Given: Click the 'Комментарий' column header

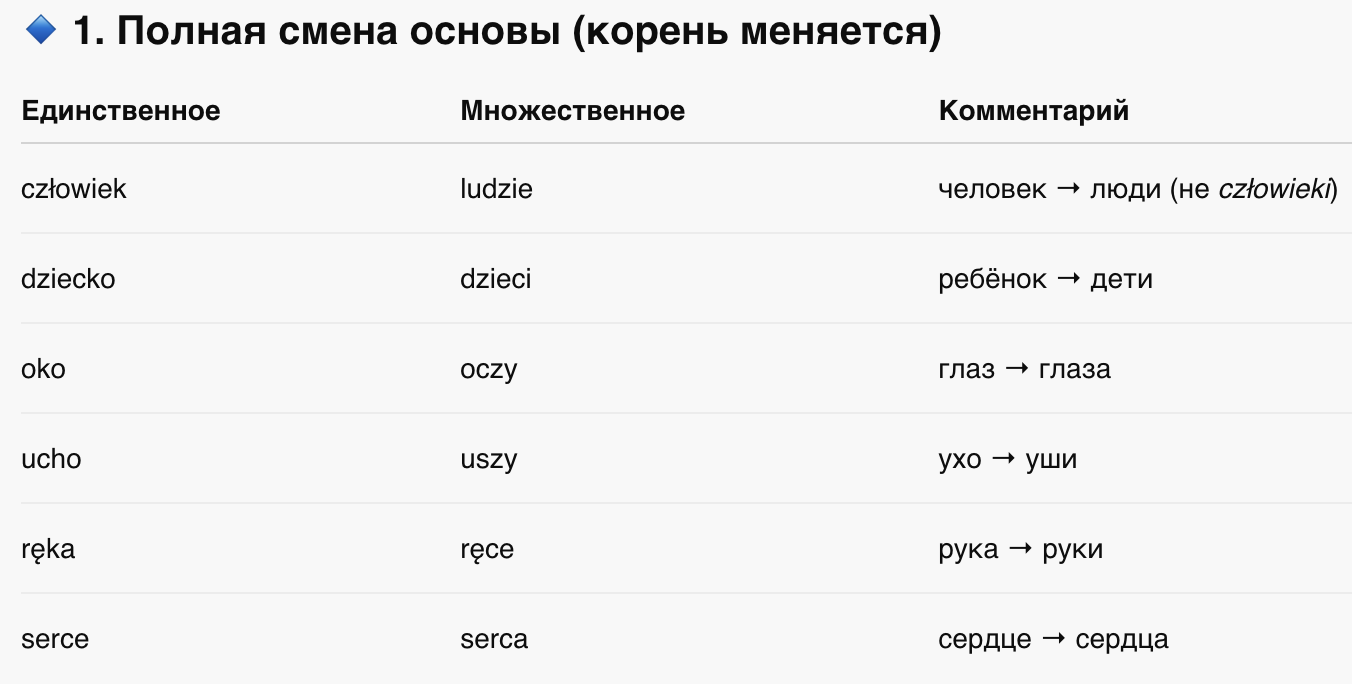Looking at the screenshot, I should coord(1034,110).
